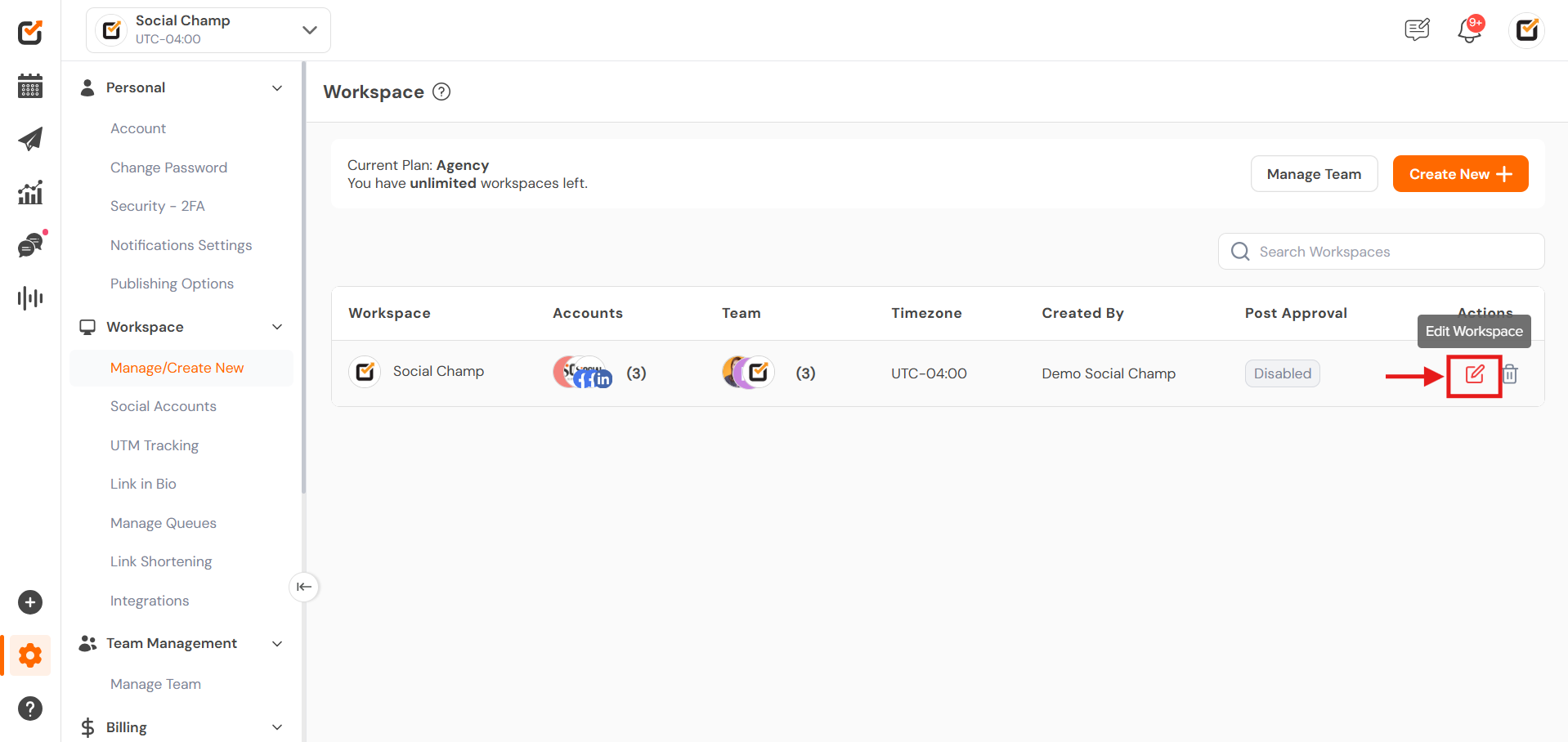Collapse the settings side panel arrow

tap(304, 587)
